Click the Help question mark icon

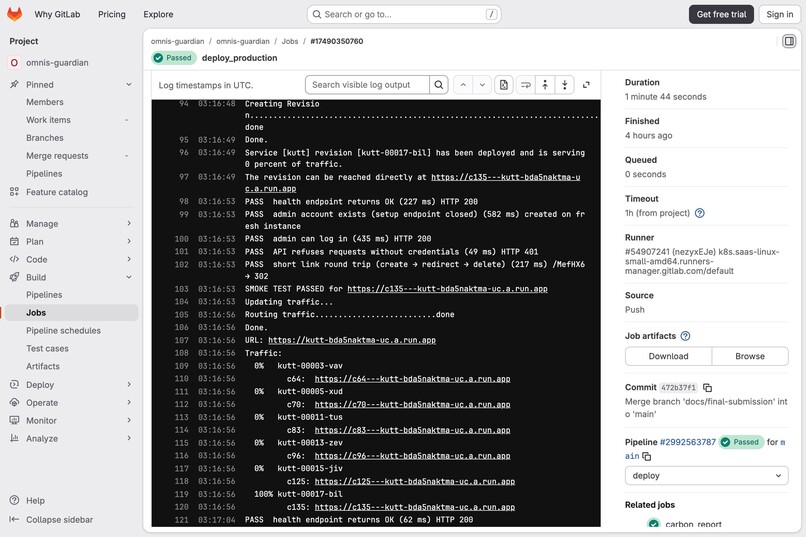coord(14,500)
